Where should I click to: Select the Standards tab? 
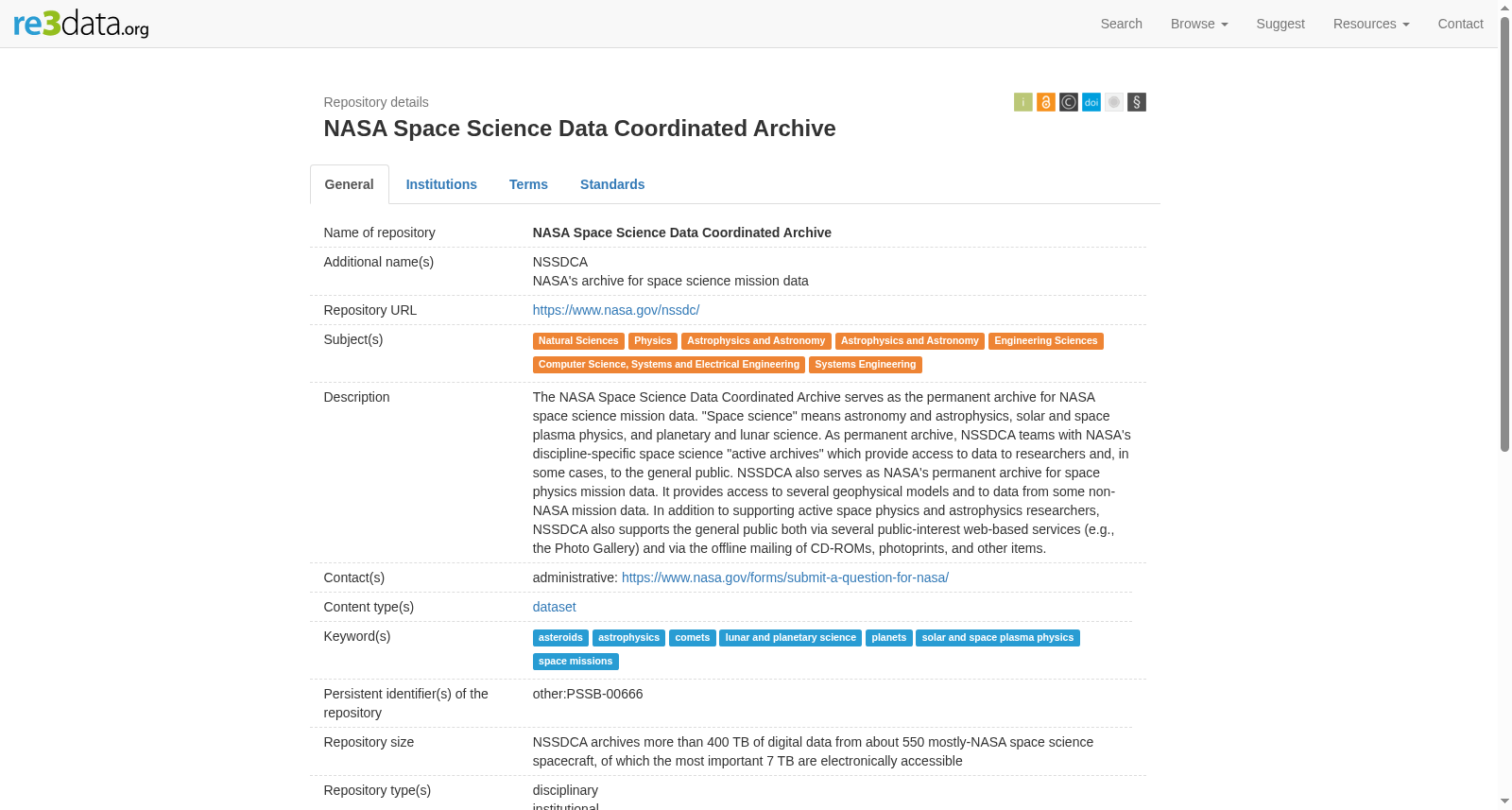click(612, 184)
